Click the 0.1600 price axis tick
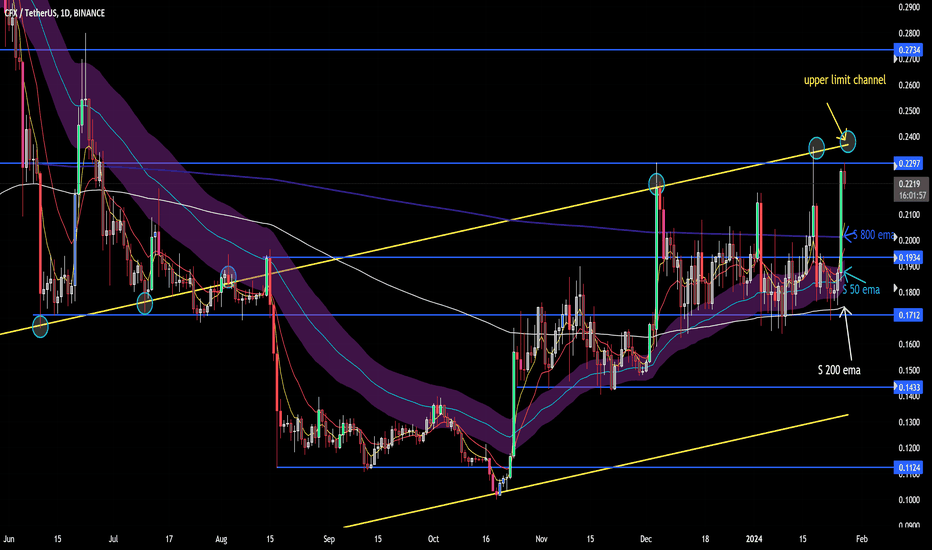This screenshot has height=550, width=932. click(909, 344)
